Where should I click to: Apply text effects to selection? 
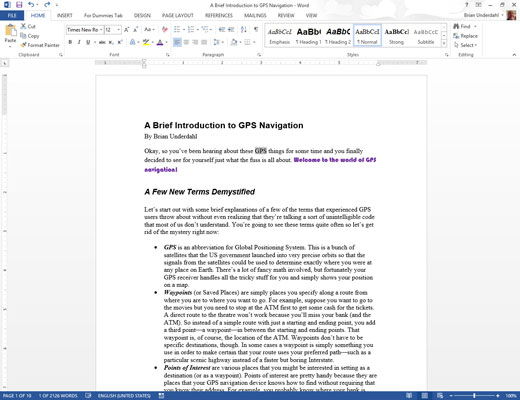pos(132,42)
